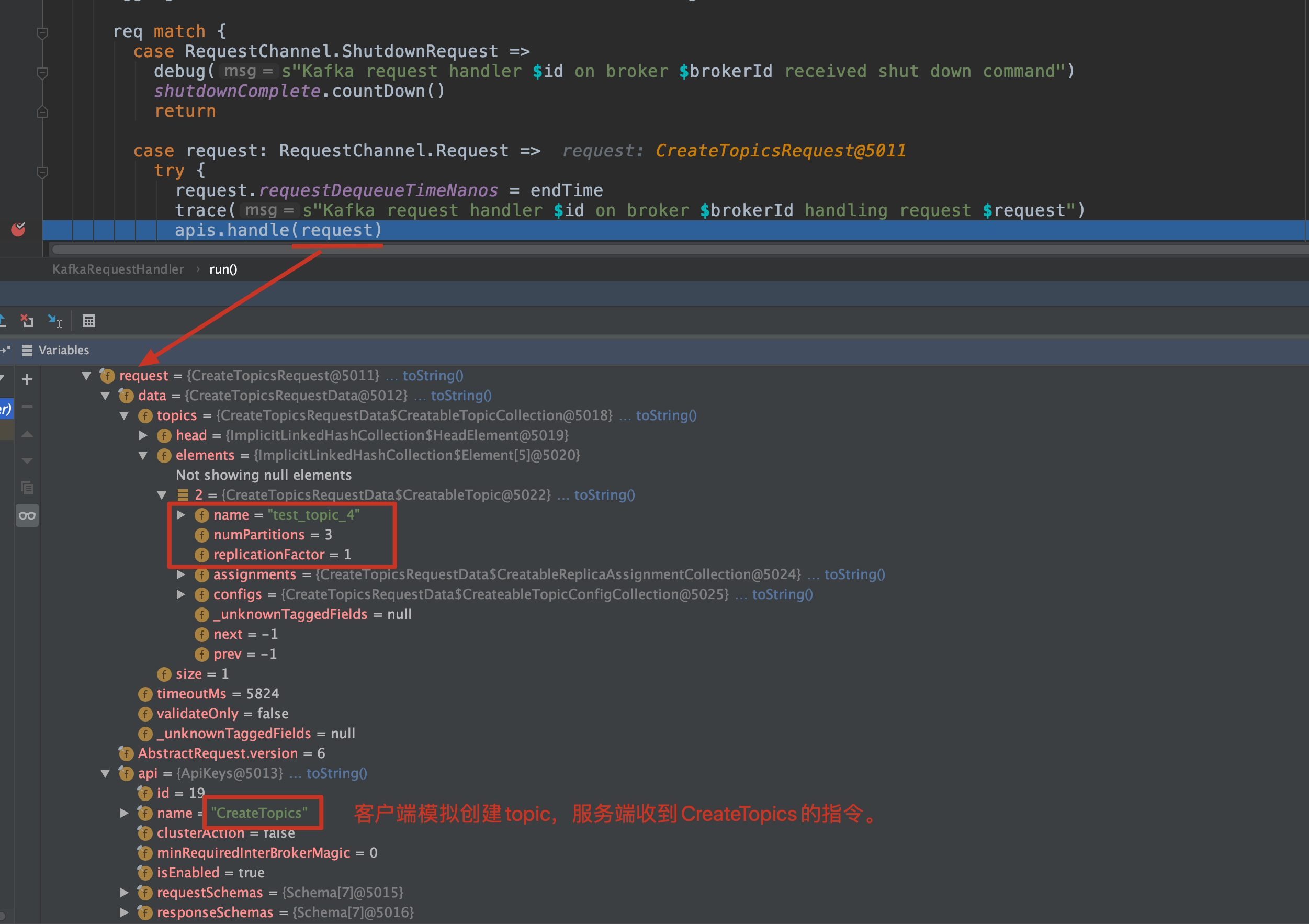Viewport: 1309px width, 924px height.
Task: Click the field icon beside numPartitions
Action: click(202, 535)
